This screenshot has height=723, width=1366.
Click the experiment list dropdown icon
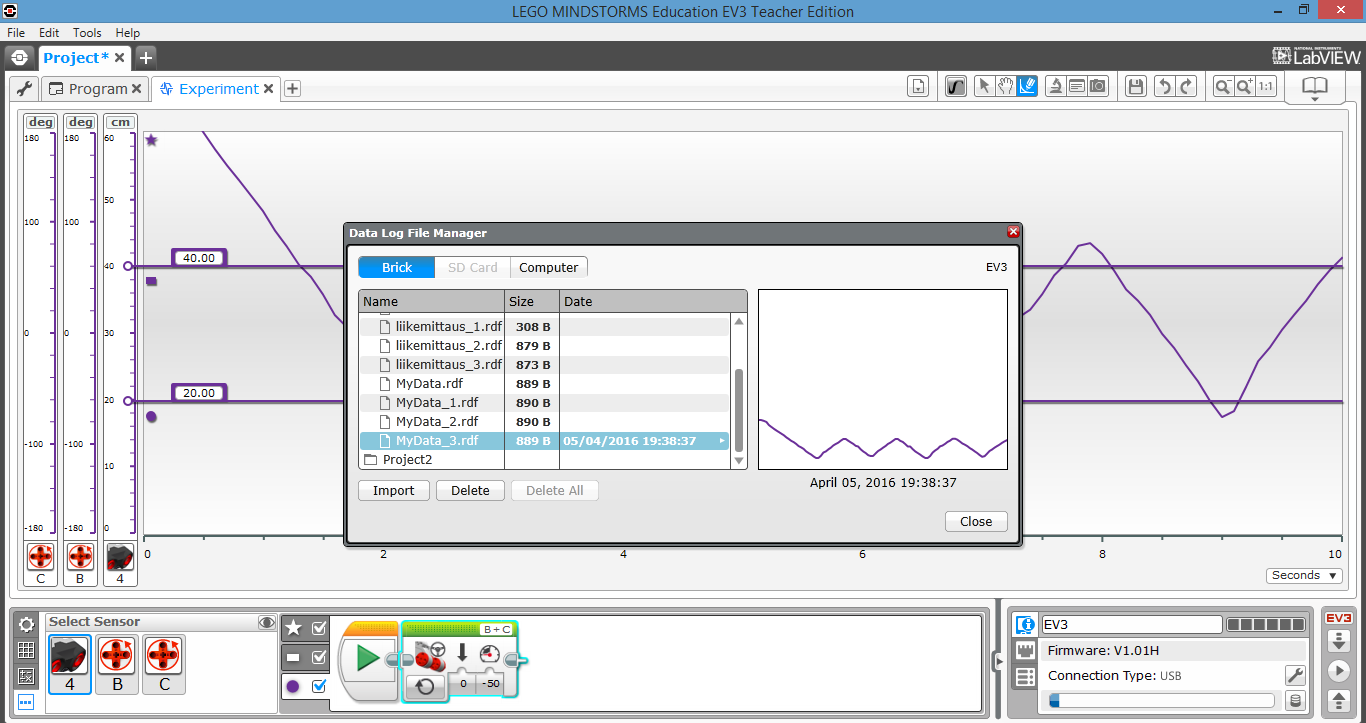coord(918,87)
